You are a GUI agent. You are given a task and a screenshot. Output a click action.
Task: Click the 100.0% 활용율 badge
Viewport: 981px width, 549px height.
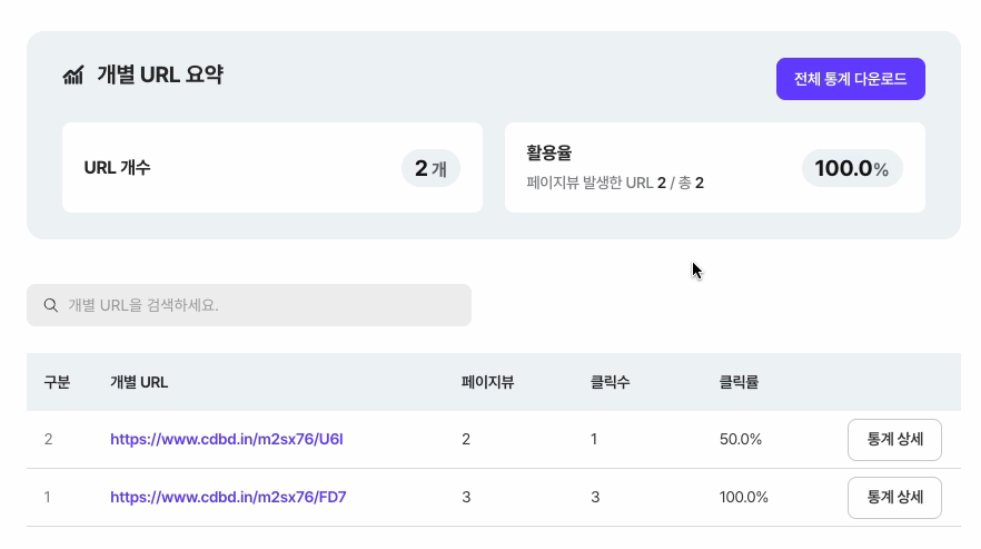click(852, 169)
